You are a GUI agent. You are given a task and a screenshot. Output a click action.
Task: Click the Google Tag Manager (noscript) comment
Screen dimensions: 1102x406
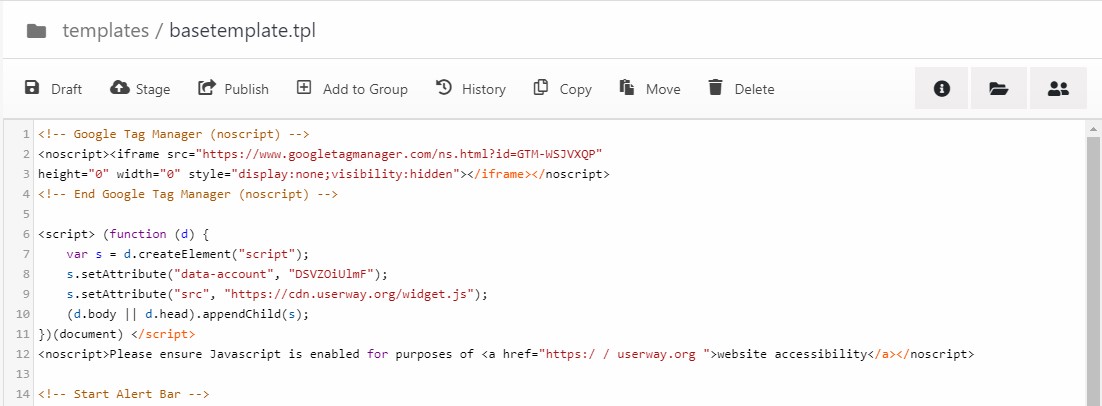pyautogui.click(x=174, y=134)
